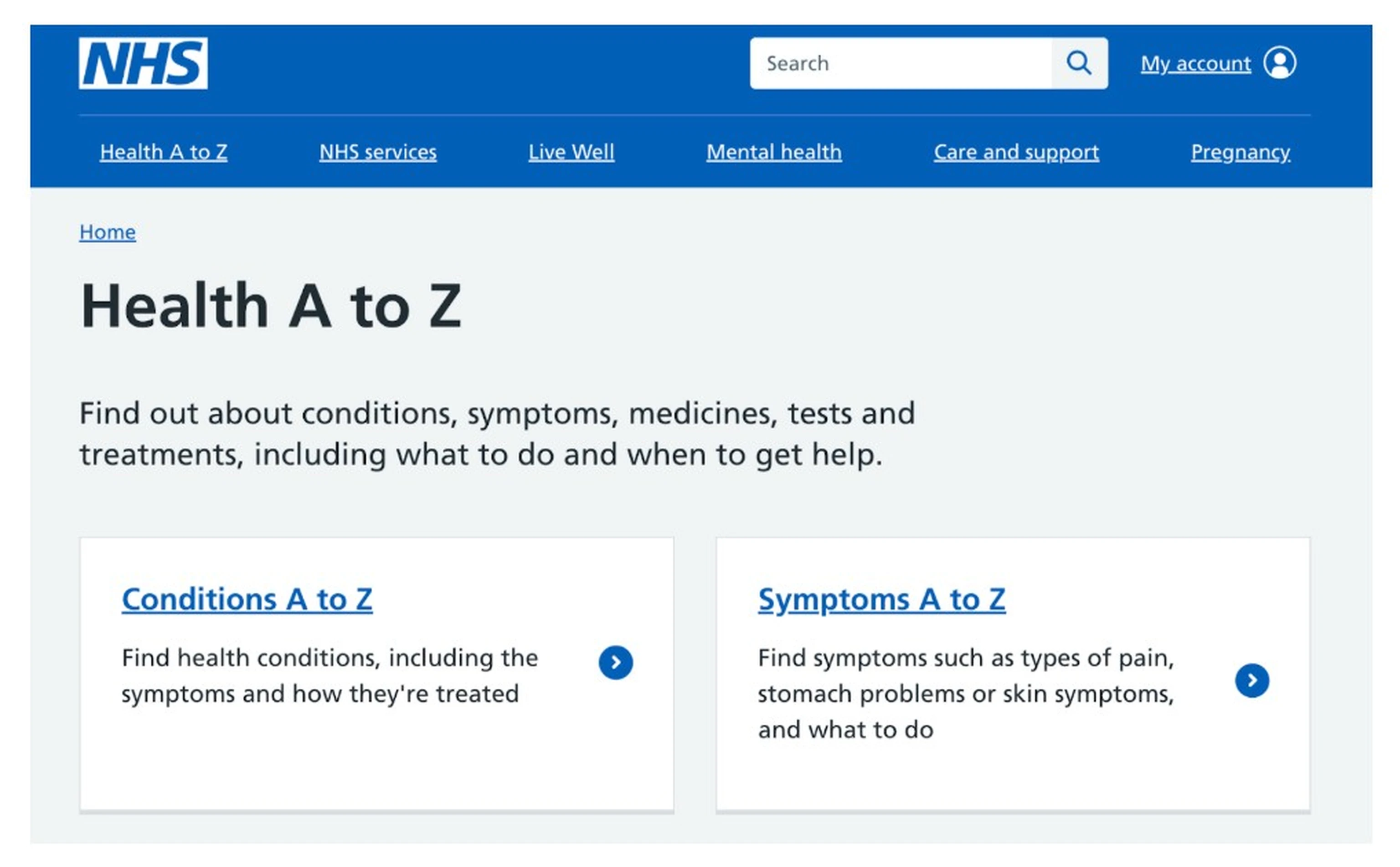Screen dimensions: 1400x867
Task: Click the Conditions card description text
Action: (330, 676)
